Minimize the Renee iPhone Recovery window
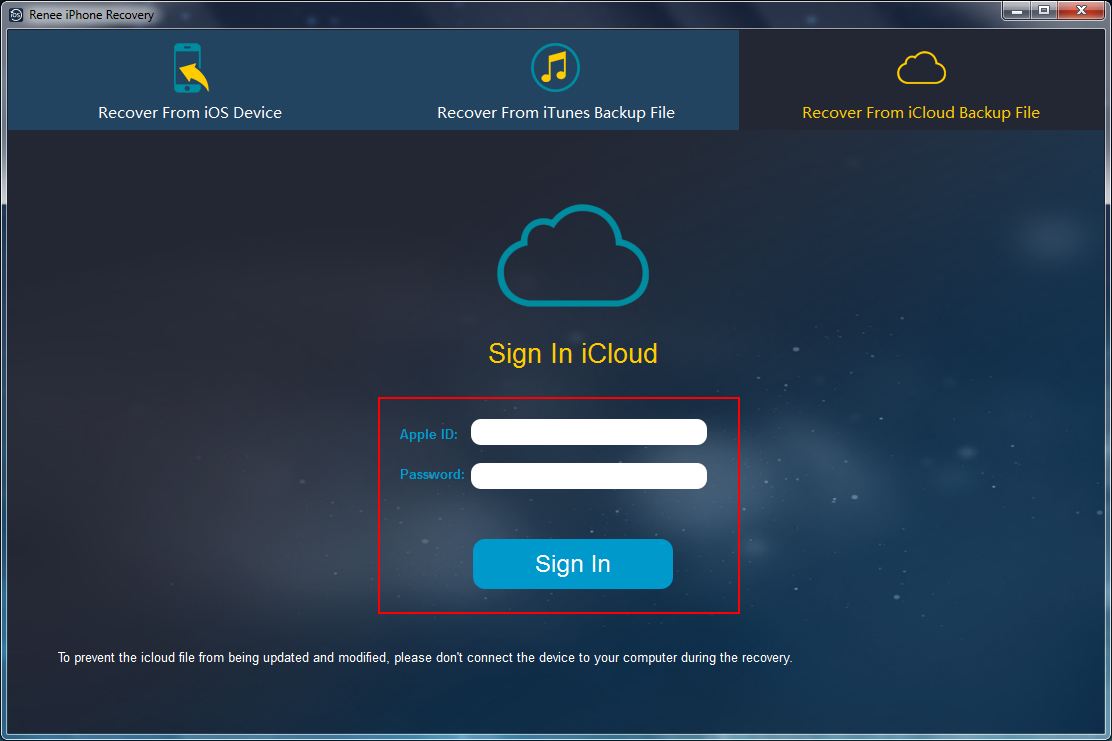The width and height of the screenshot is (1112, 741). point(1018,10)
